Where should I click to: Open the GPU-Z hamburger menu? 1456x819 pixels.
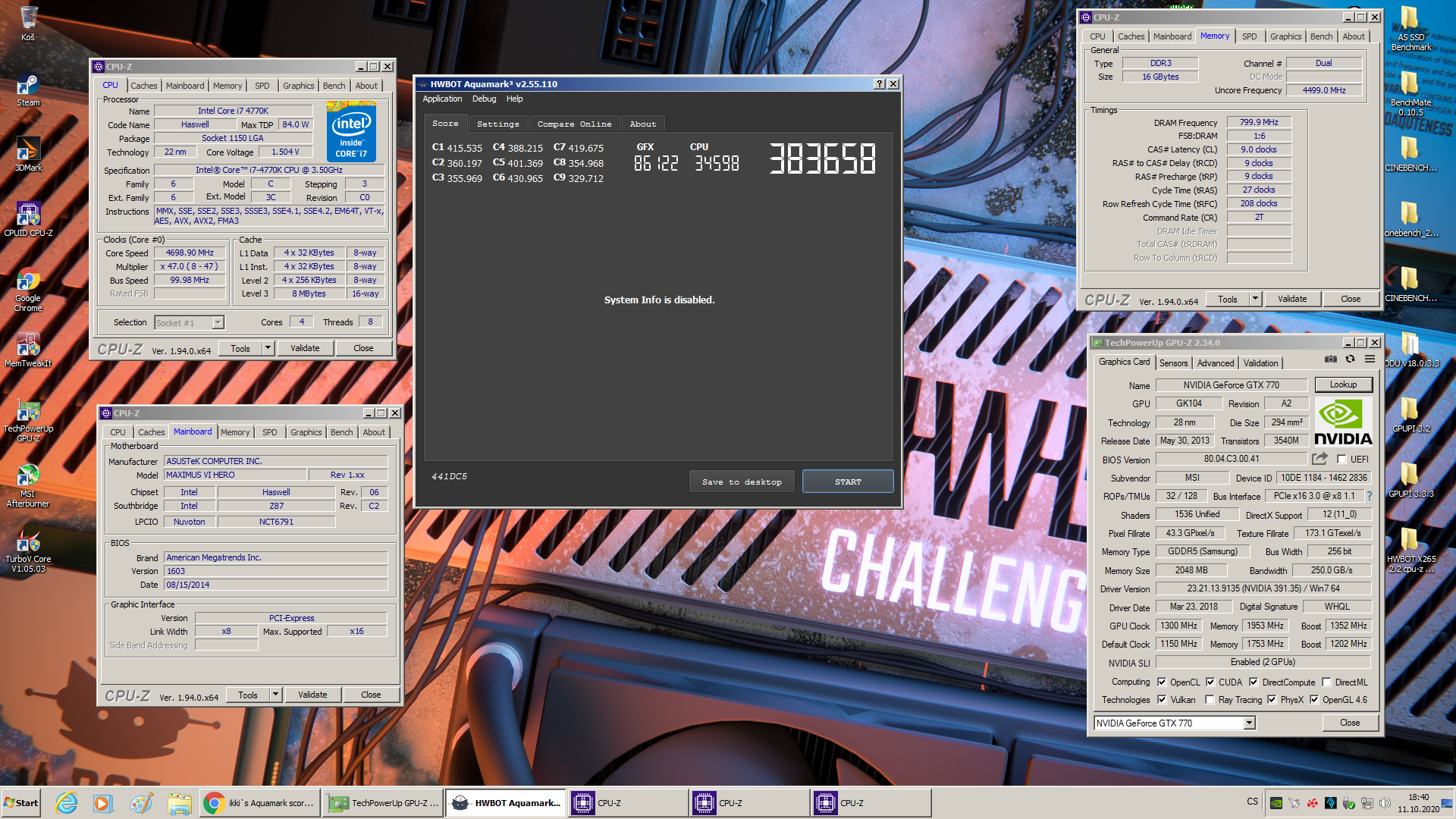1370,359
